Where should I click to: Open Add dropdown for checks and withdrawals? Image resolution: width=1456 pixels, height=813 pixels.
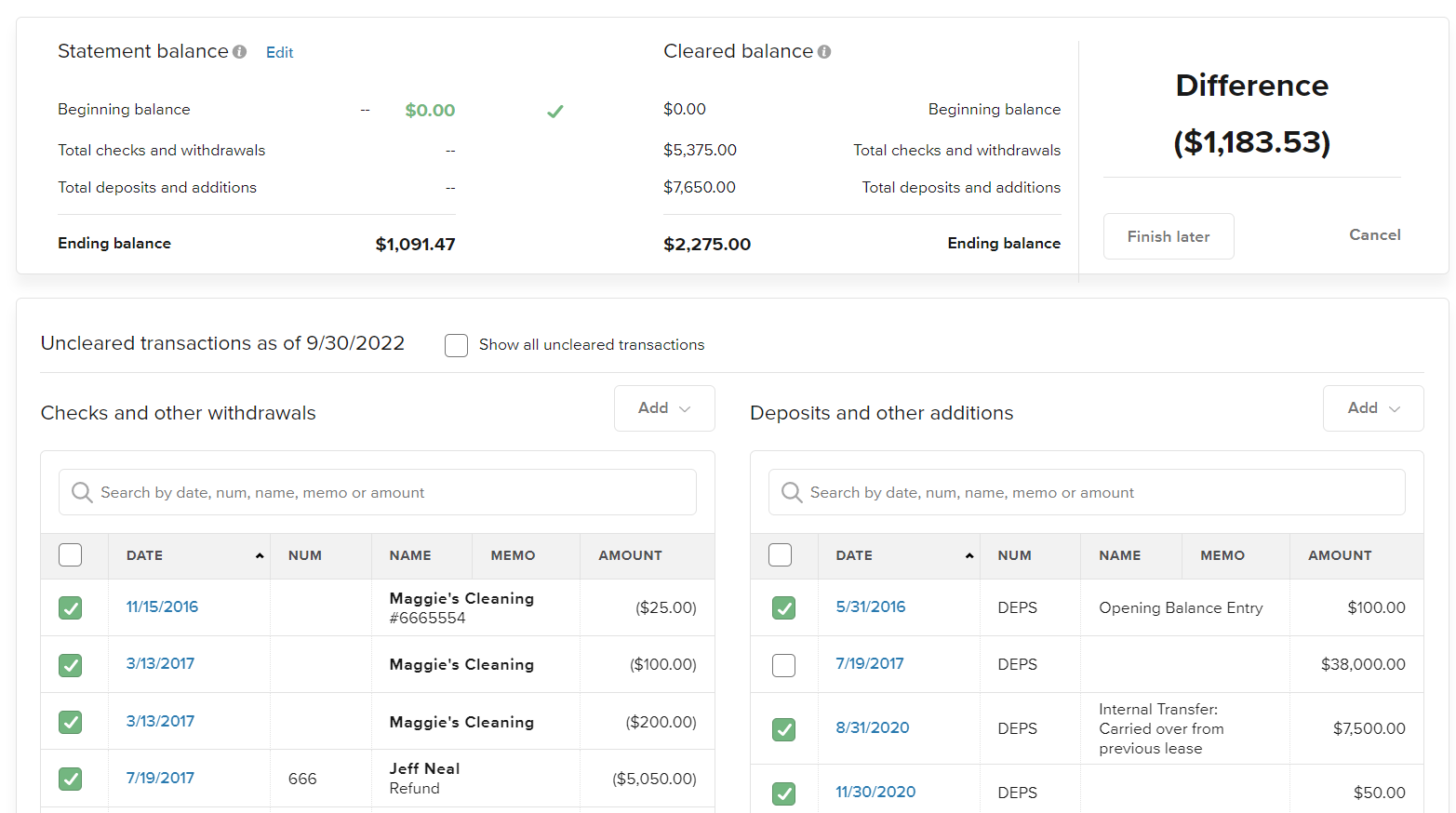[664, 408]
